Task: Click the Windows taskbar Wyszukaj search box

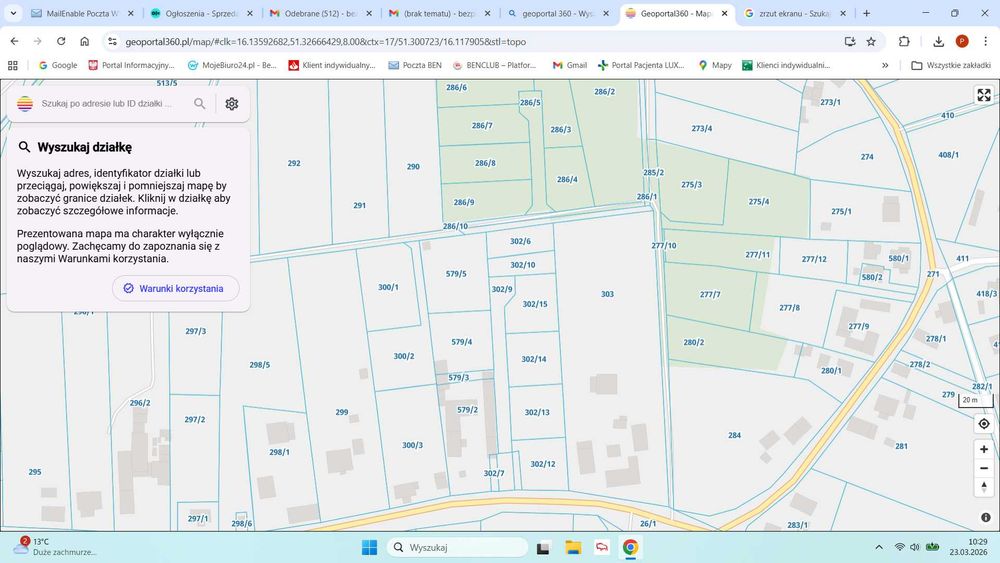Action: 457,547
